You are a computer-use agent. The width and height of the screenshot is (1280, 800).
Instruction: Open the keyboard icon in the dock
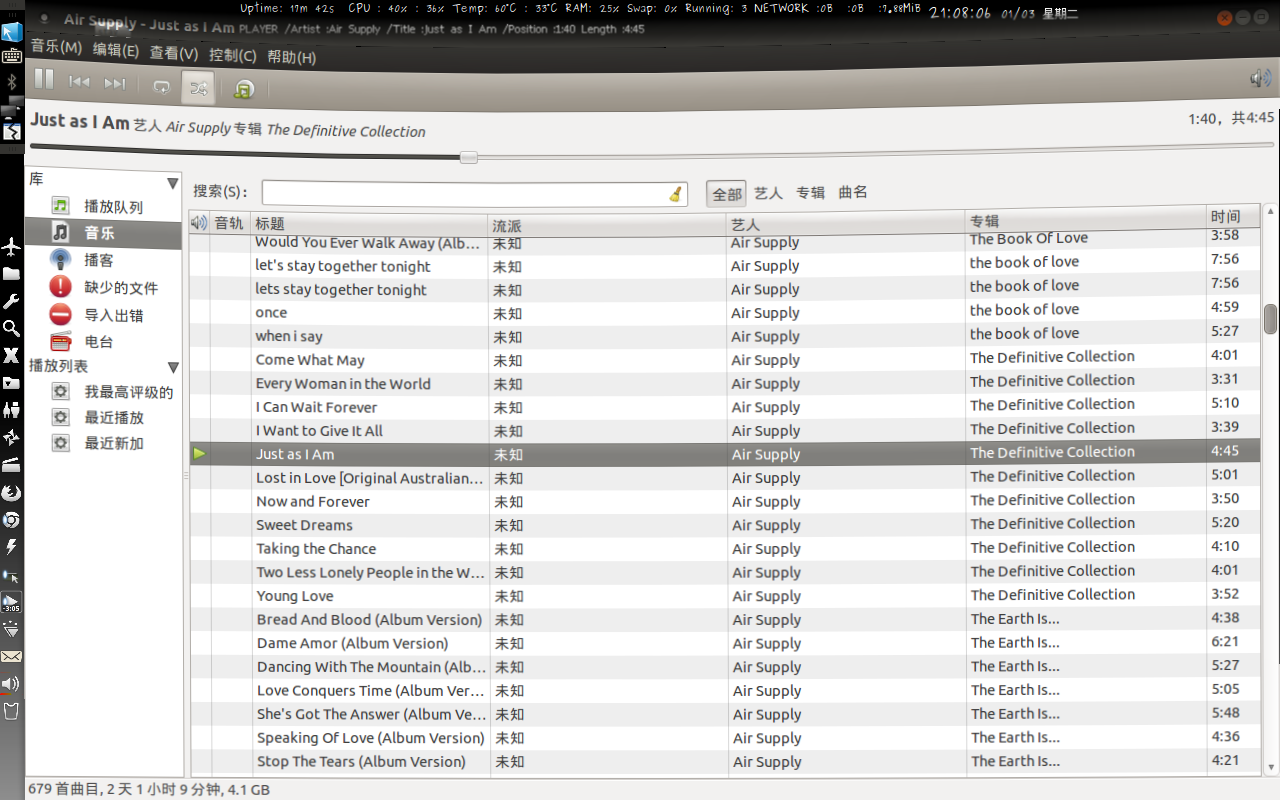click(x=12, y=56)
